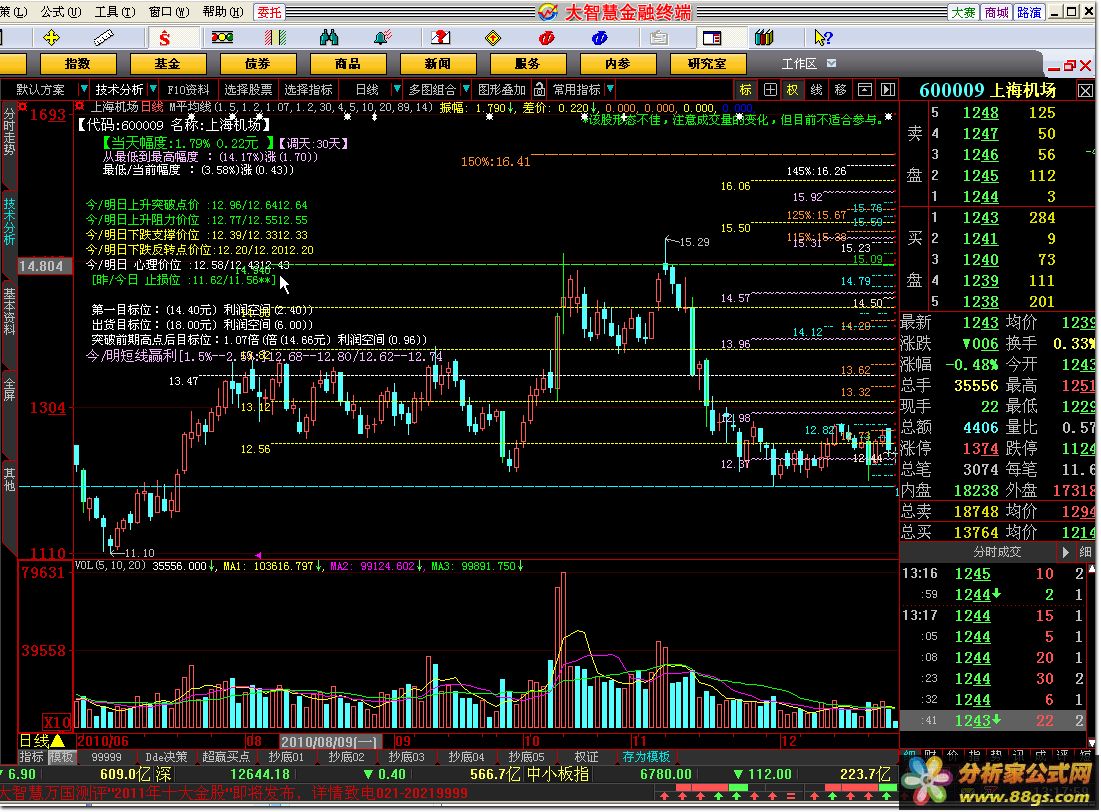Click the 选择指标 button
The image size is (1101, 812).
pyautogui.click(x=309, y=89)
